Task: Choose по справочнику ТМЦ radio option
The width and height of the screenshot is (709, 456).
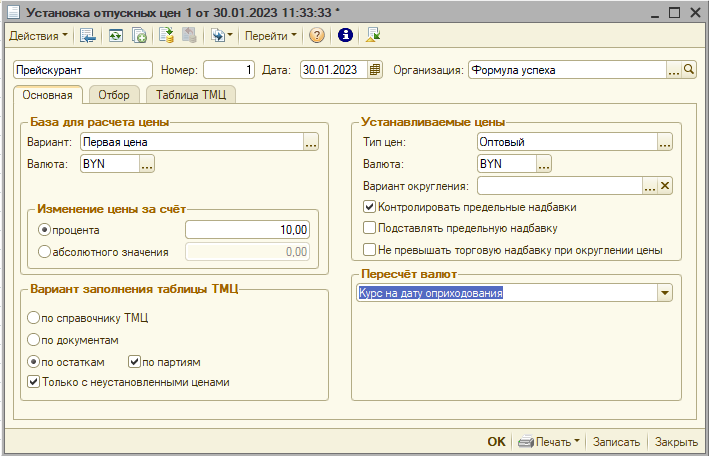Action: [35, 319]
